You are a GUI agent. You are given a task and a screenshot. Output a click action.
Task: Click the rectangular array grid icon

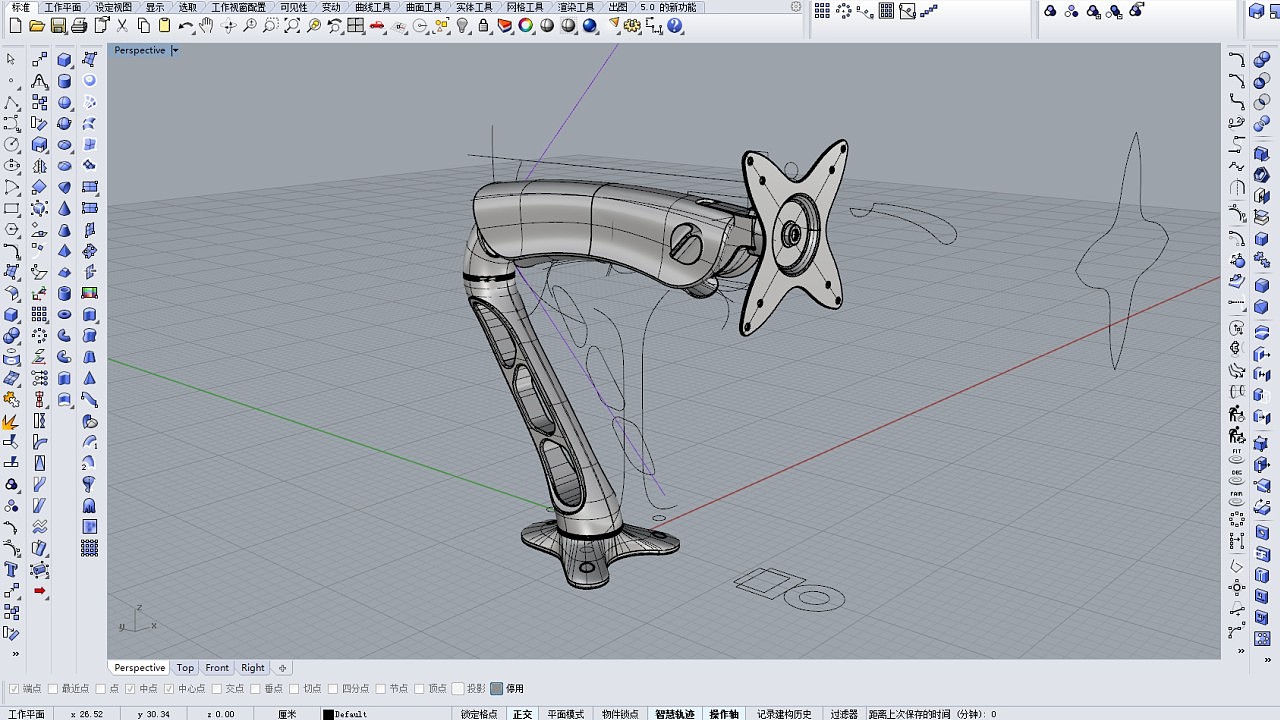coord(822,11)
